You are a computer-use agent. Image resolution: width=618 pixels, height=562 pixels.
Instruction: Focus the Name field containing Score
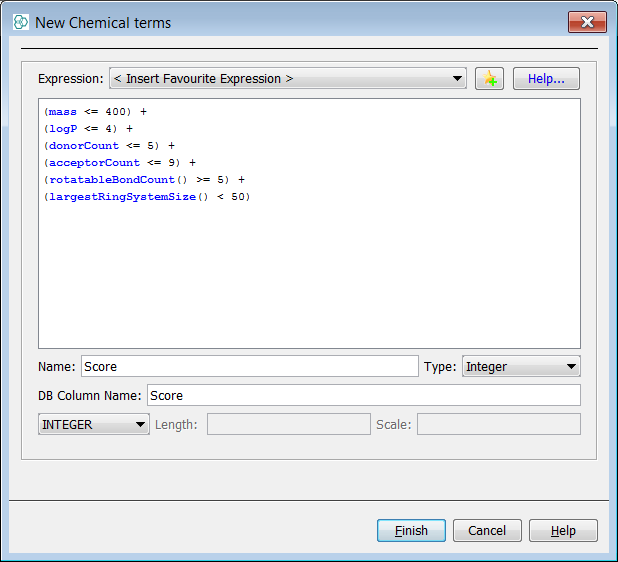(x=249, y=367)
